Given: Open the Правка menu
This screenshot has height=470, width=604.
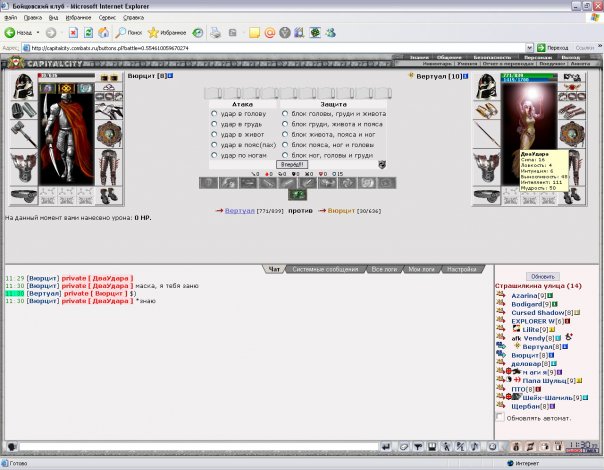Looking at the screenshot, I should tap(33, 18).
